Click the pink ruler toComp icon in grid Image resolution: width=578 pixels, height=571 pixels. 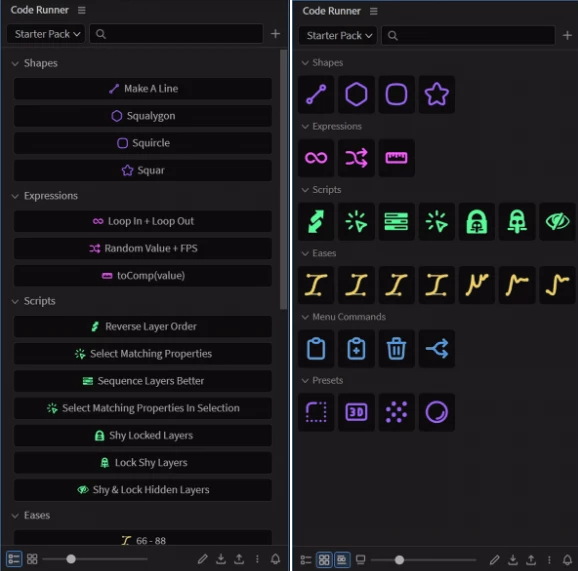(396, 158)
